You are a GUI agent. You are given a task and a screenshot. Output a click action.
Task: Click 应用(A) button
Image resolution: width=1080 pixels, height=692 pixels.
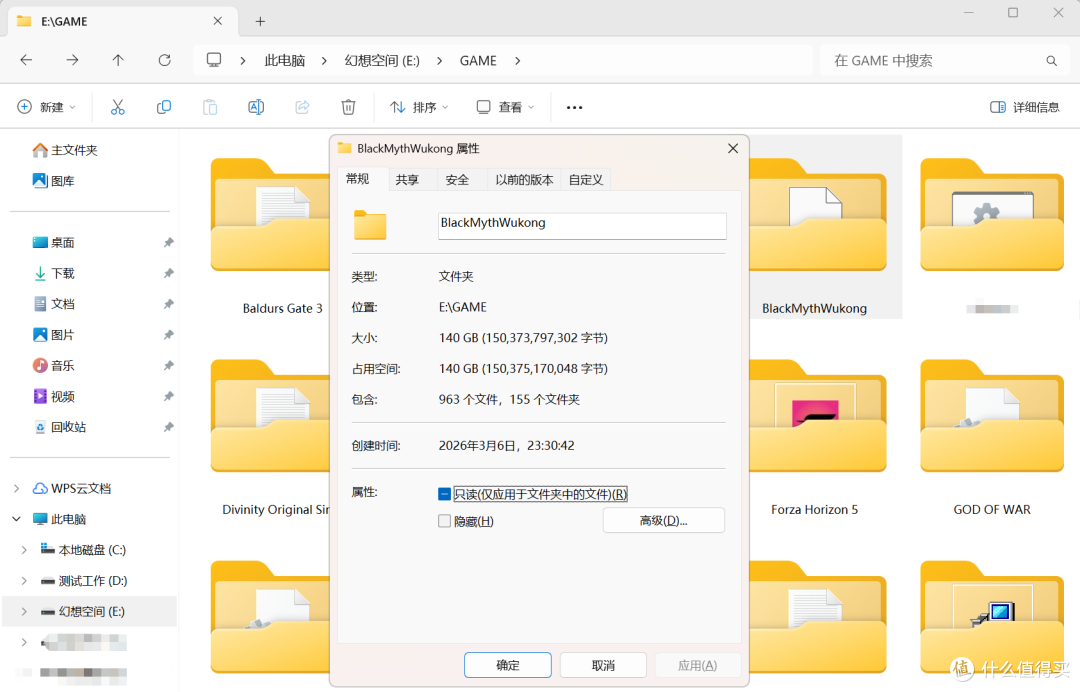coord(698,665)
